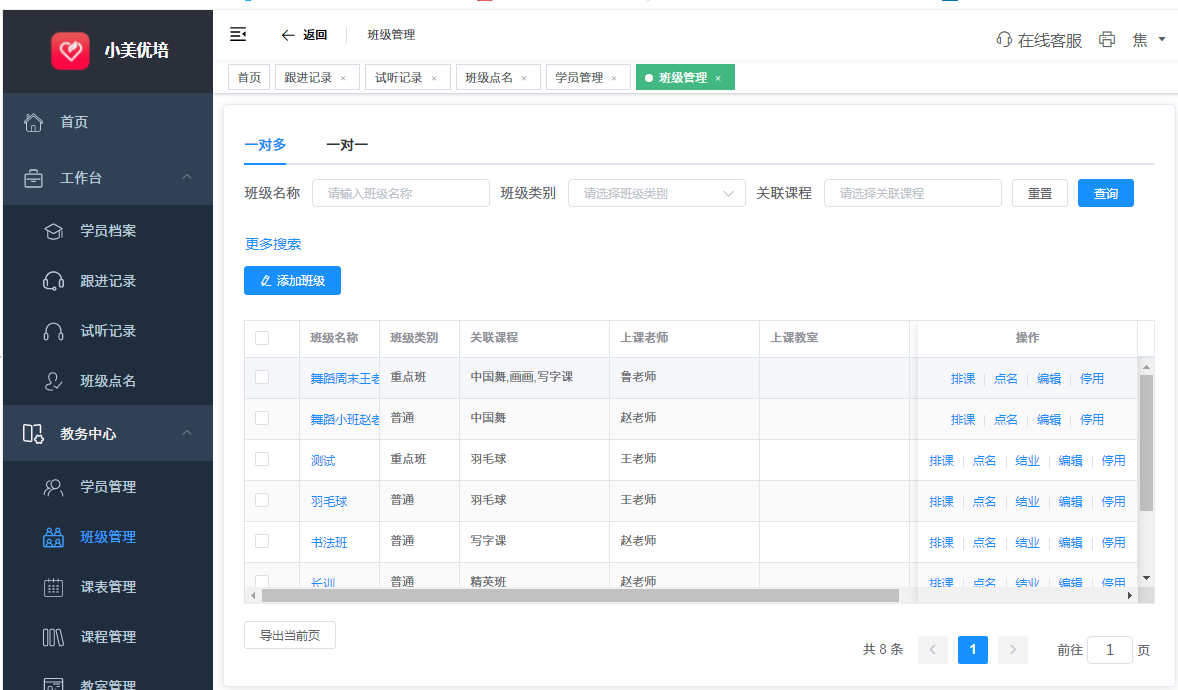Click the table horizontal scrollbar

tap(580, 595)
